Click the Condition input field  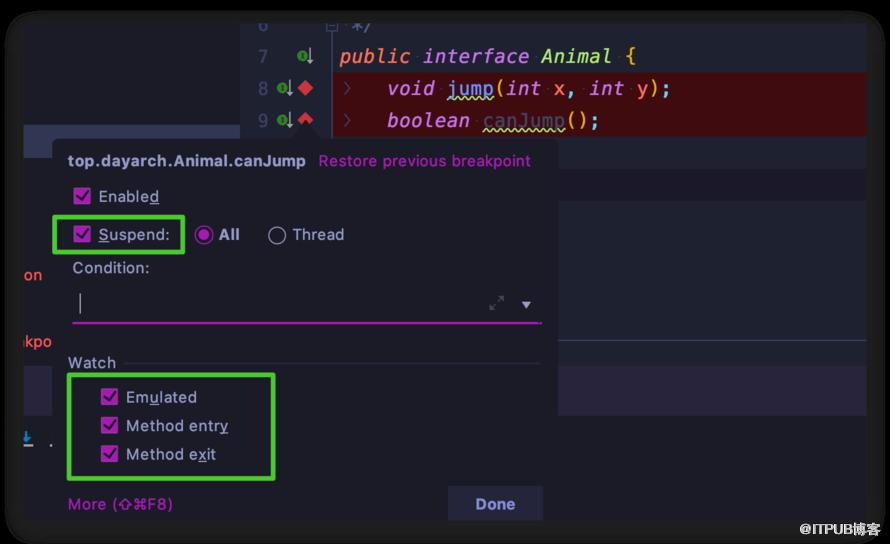307,304
